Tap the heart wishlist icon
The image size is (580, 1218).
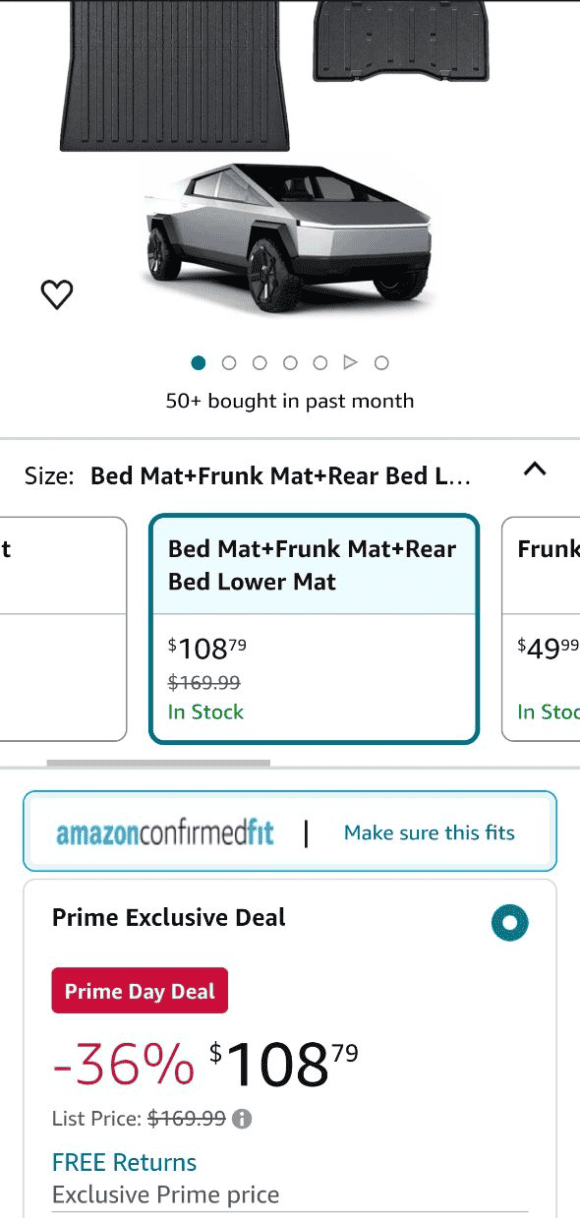point(57,294)
